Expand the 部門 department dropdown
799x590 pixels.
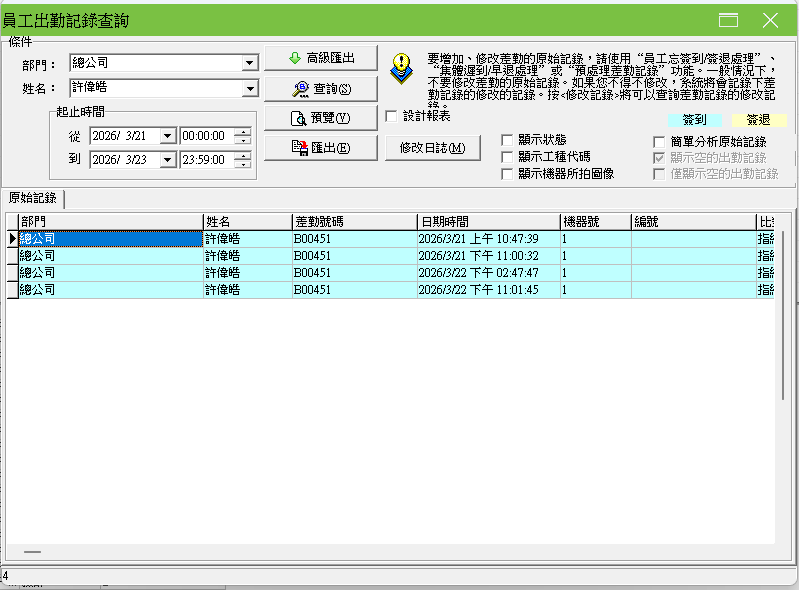point(249,64)
